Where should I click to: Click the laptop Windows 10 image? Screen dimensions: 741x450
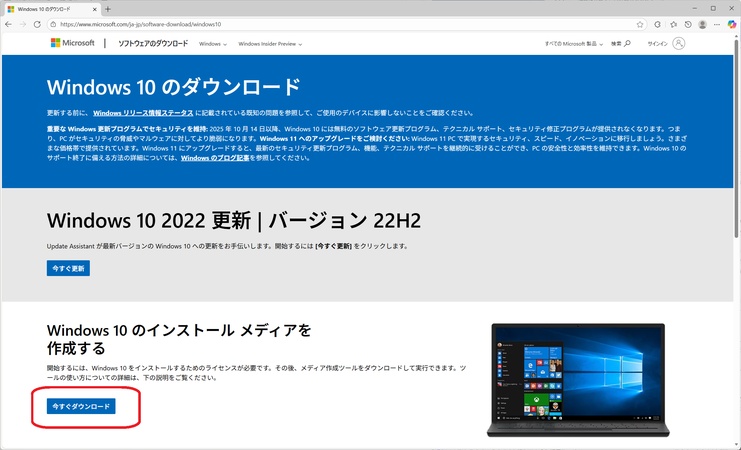click(578, 380)
